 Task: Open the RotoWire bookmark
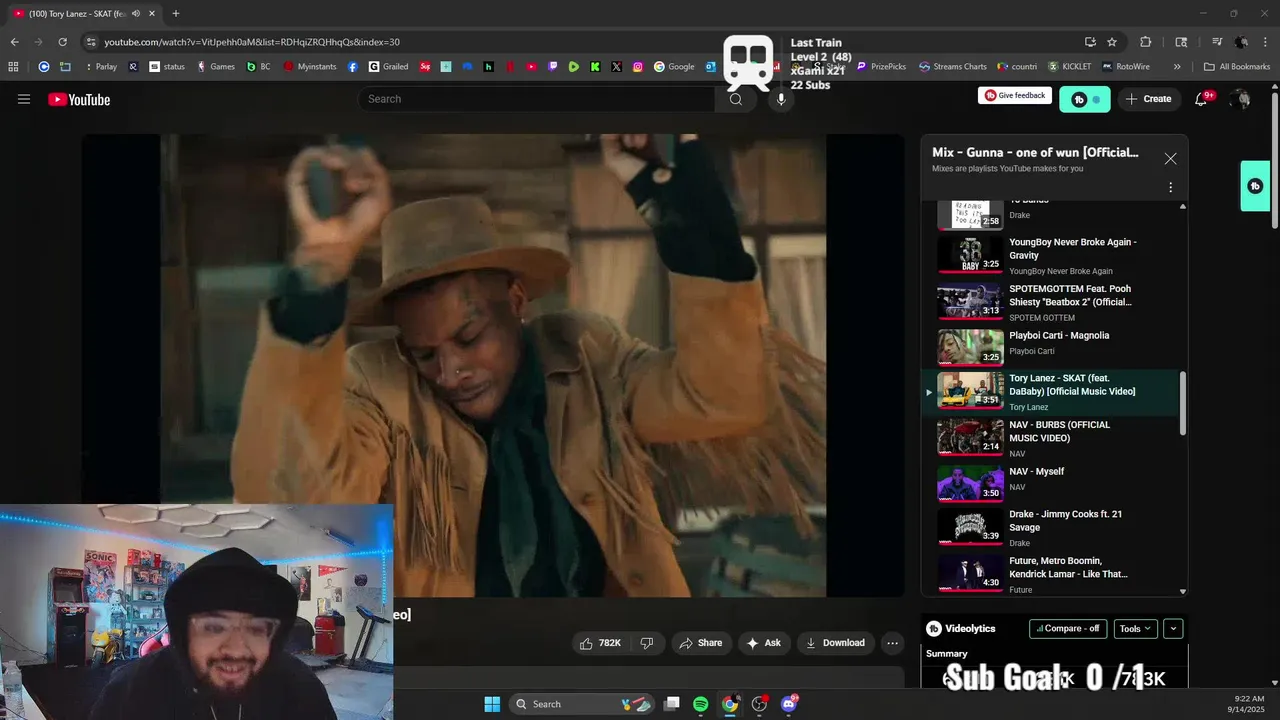point(1126,67)
